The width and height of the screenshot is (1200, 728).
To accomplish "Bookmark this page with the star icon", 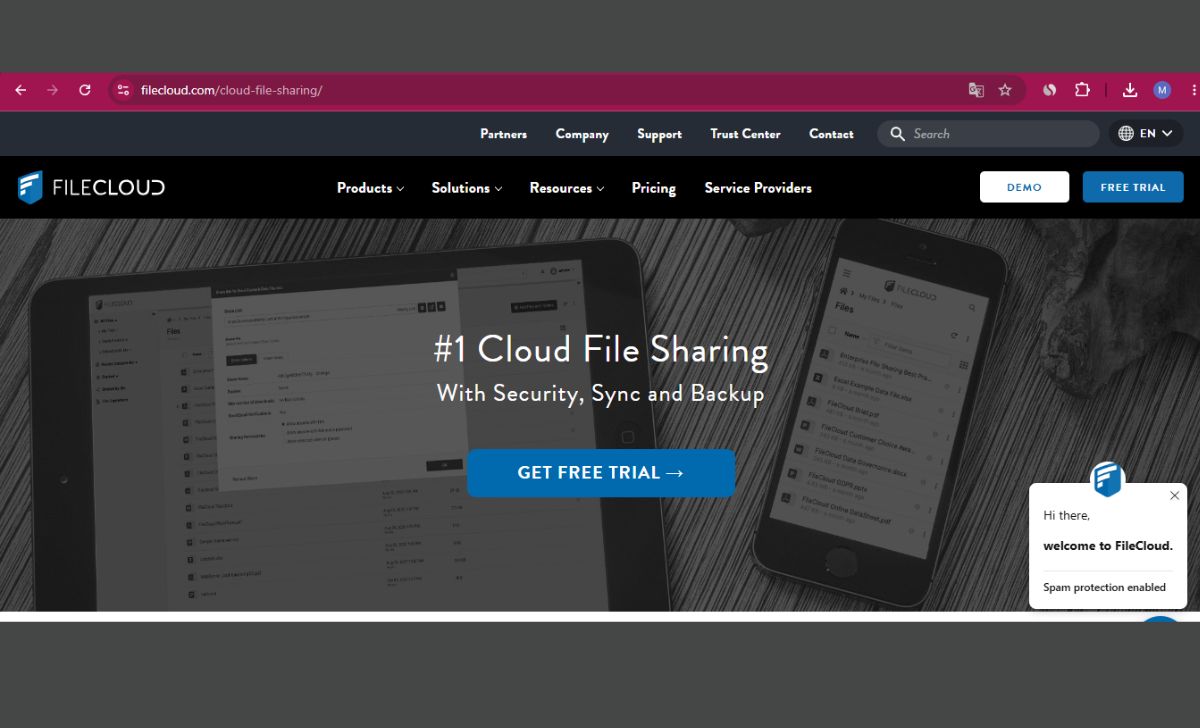I will pos(1005,90).
